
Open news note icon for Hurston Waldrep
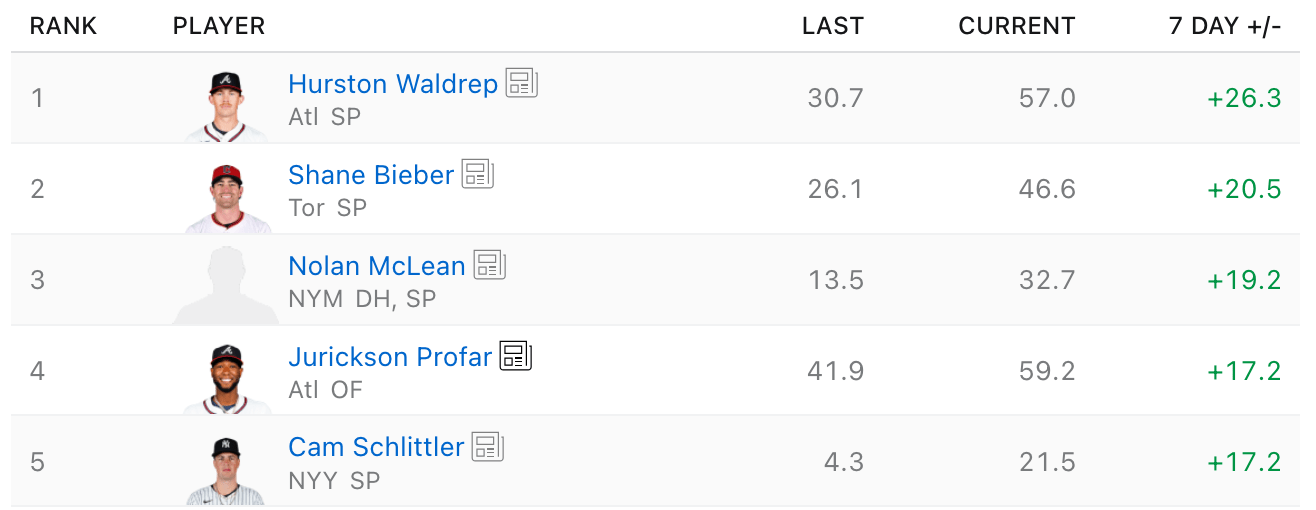coord(522,83)
